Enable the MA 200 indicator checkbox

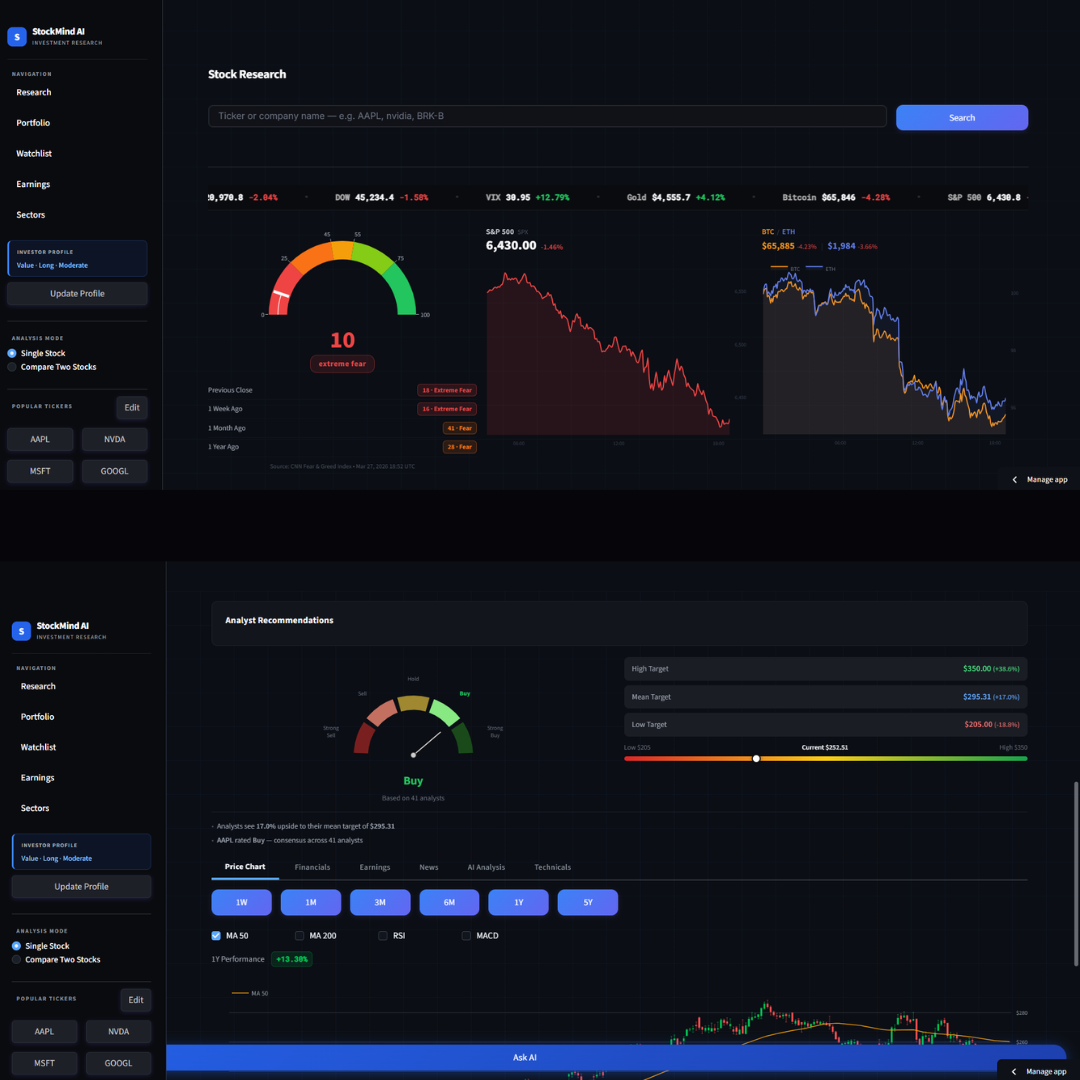(298, 935)
